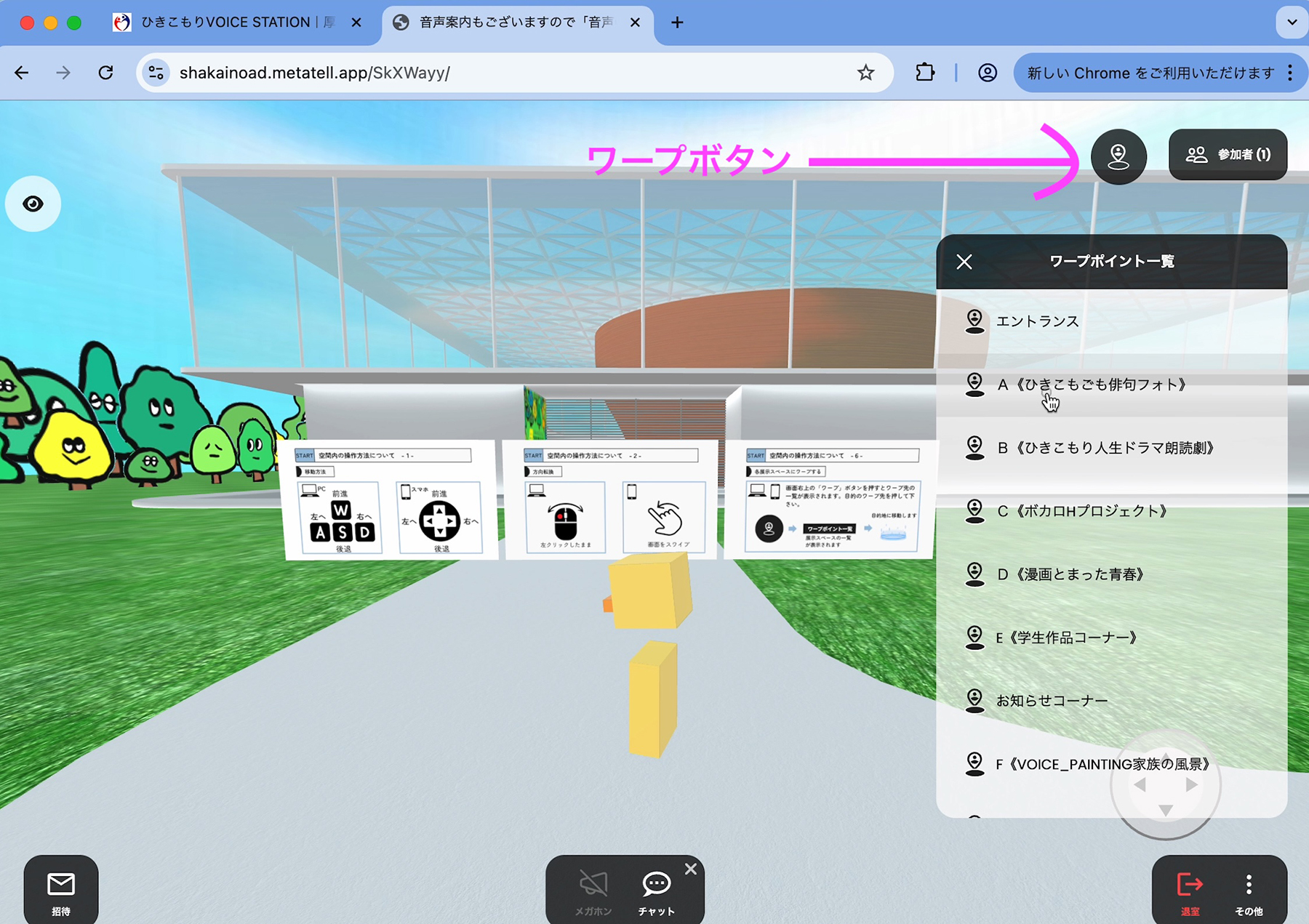Toggle the eye view icon
This screenshot has width=1309, height=924.
point(33,204)
